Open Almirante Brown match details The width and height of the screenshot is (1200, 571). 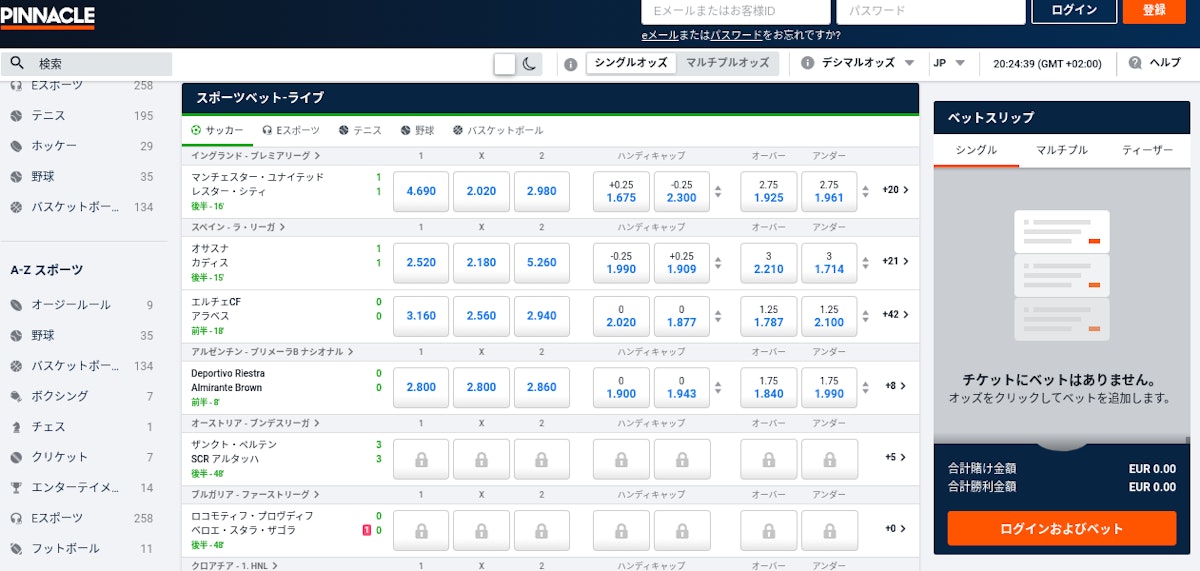point(227,387)
